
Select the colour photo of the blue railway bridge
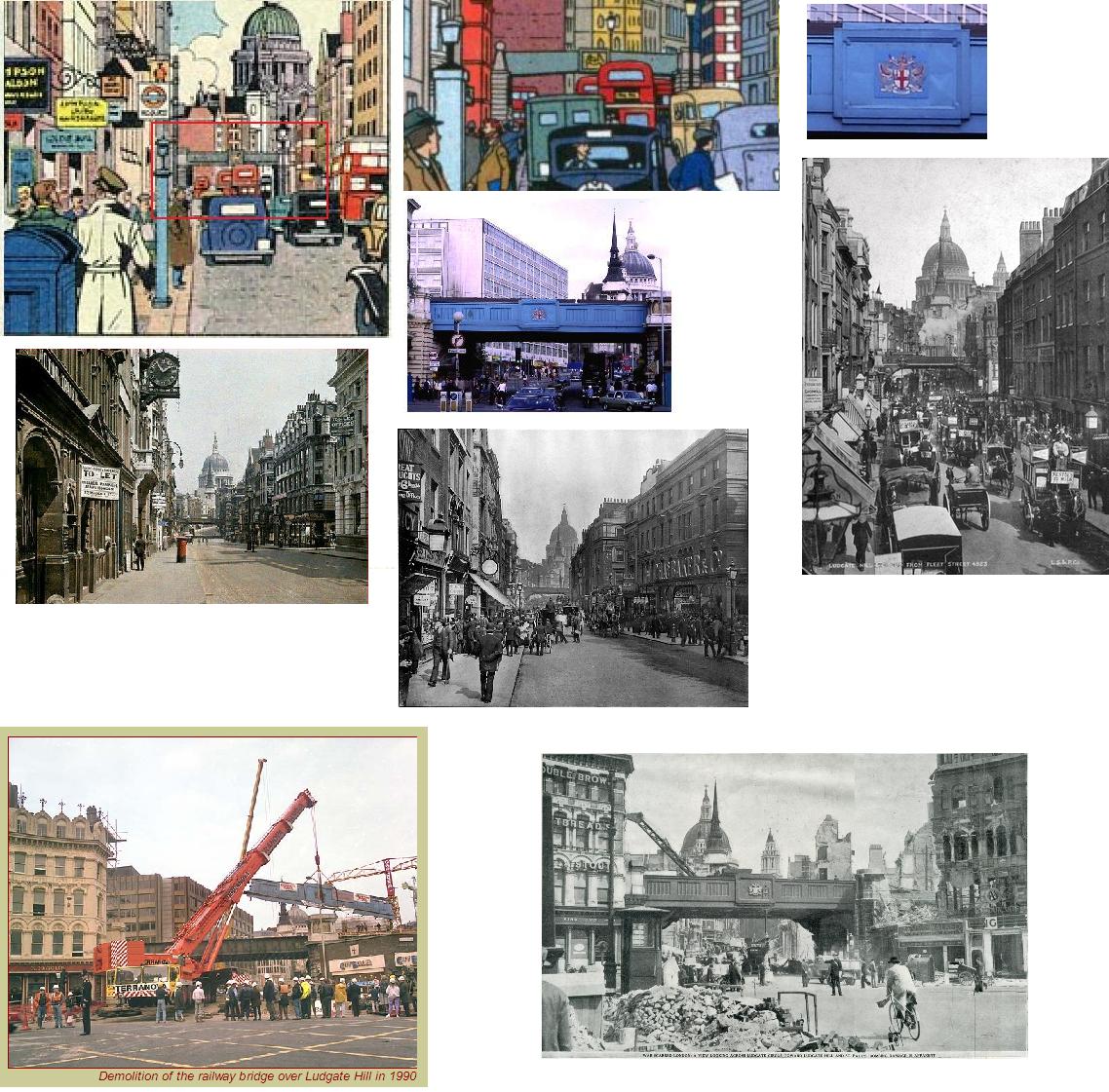[x=539, y=305]
